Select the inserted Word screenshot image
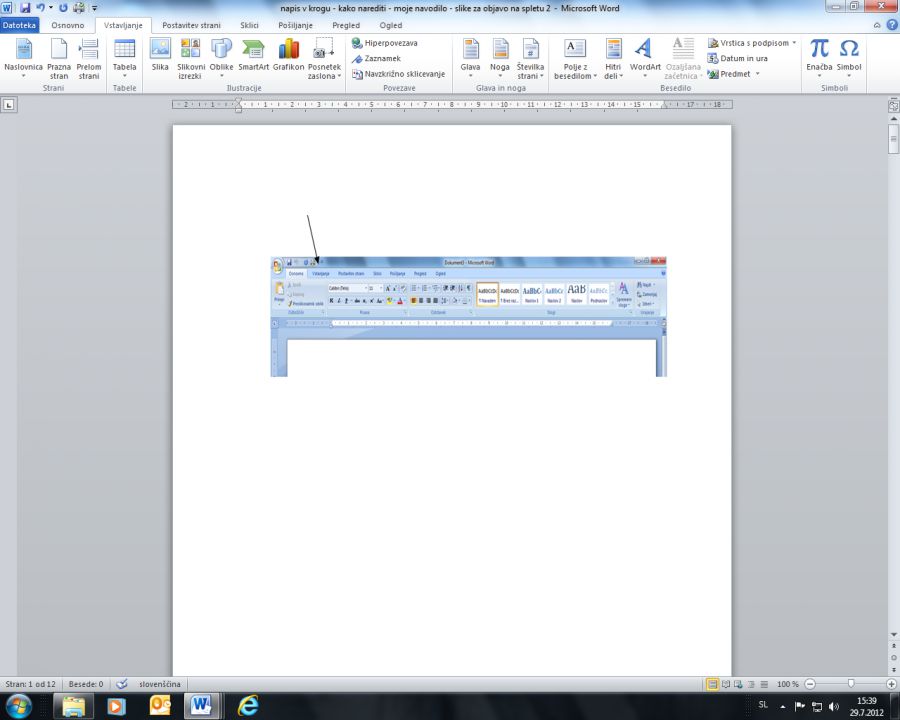The image size is (900, 720). 468,317
